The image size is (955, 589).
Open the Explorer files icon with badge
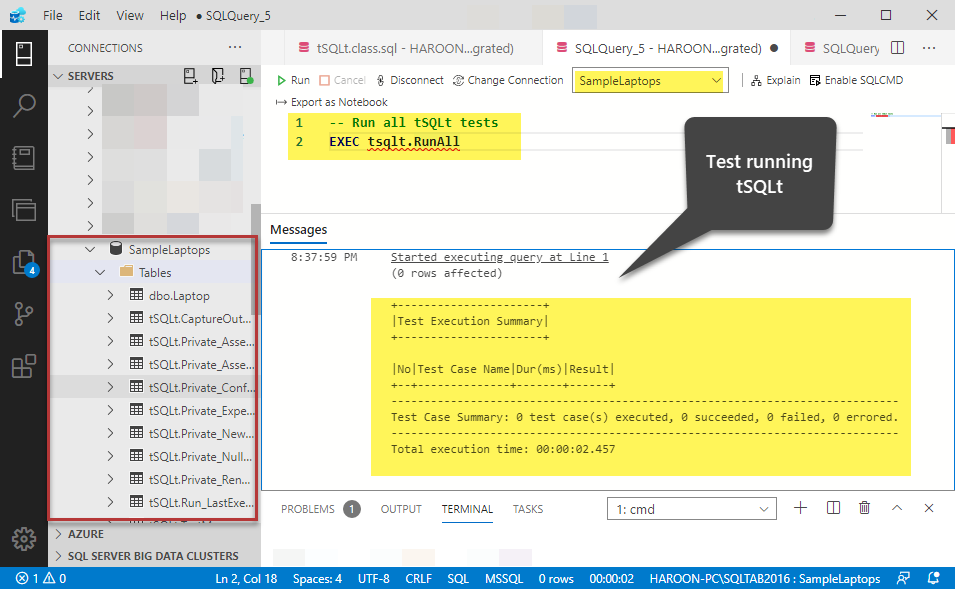[24, 263]
